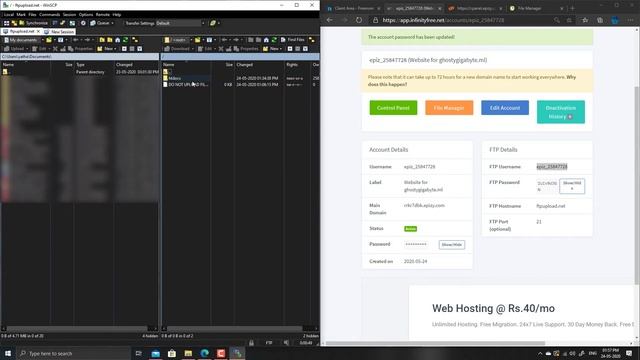Click the local panel home directory icon
The image size is (640, 360).
coord(118,40)
